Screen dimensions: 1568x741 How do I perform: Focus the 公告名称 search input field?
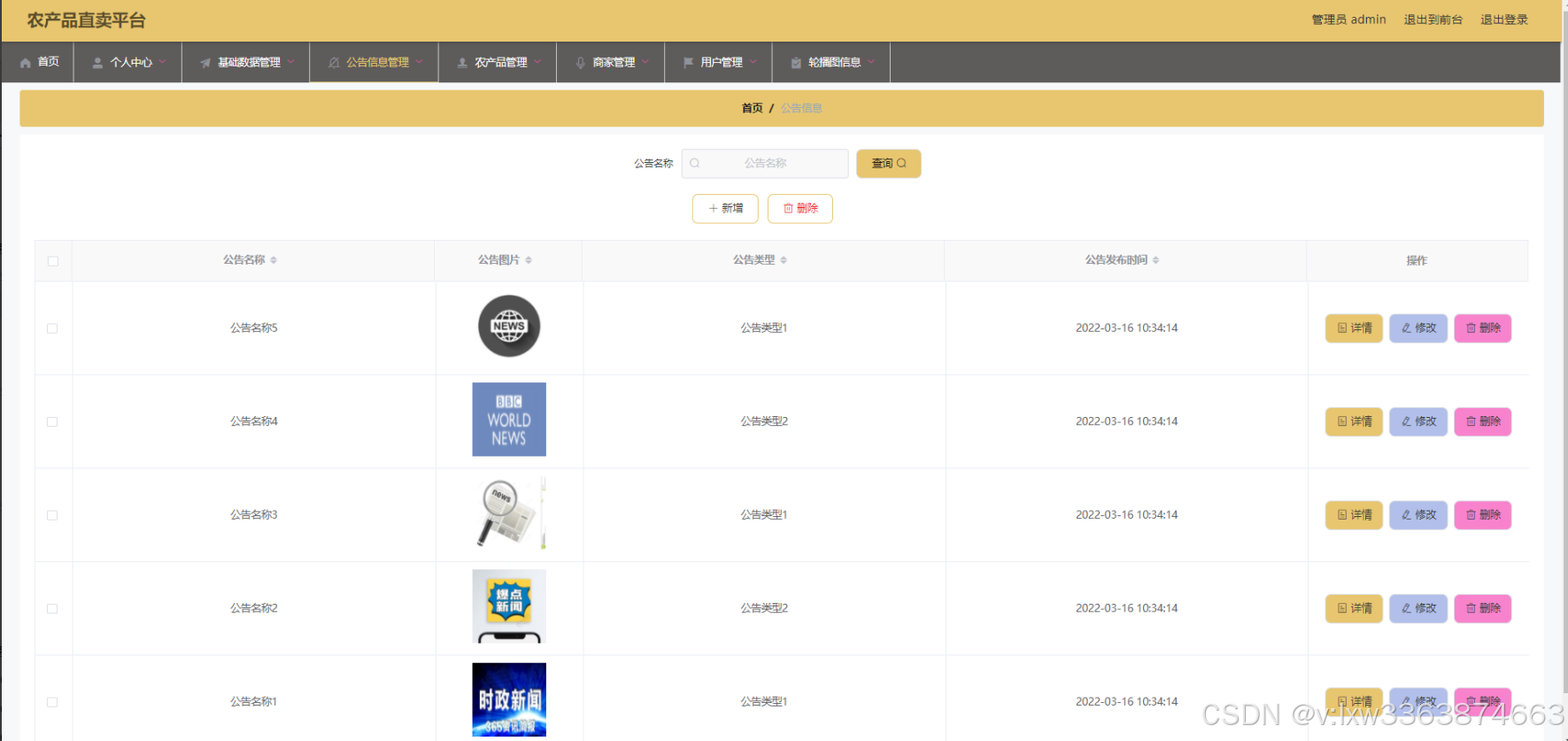tap(765, 163)
